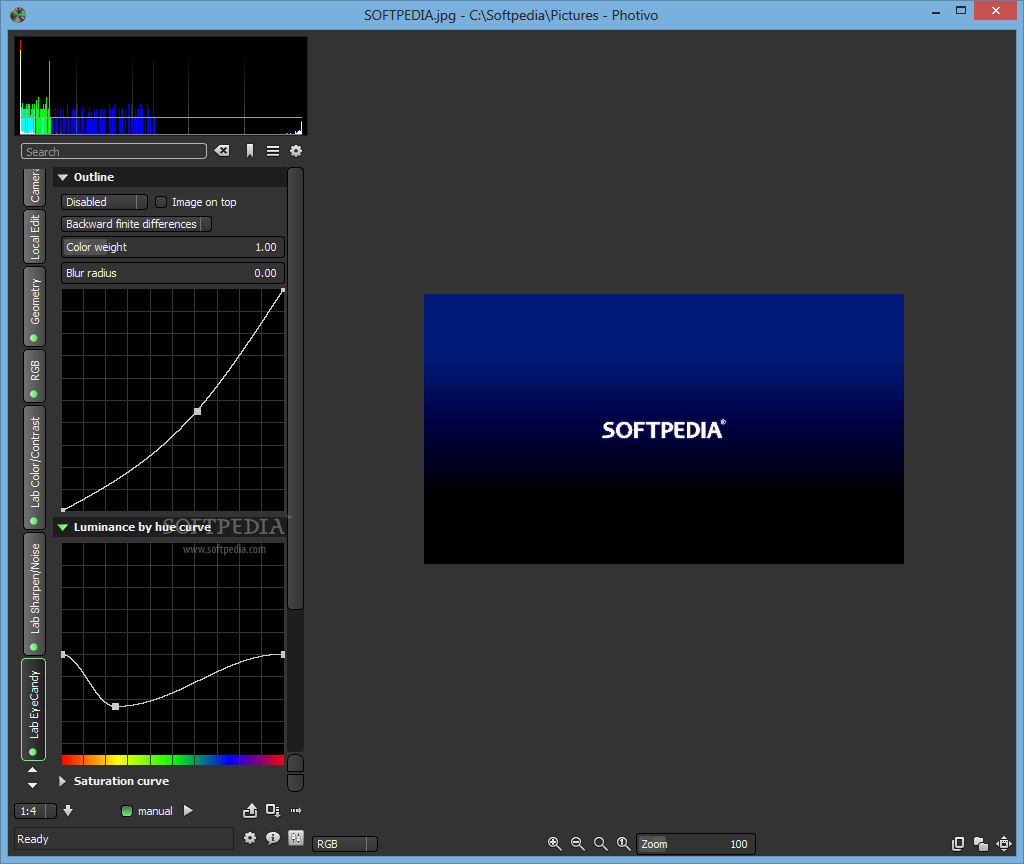Screen dimensions: 1024x864
Task: Open the RGB tab in sidebar
Action: click(35, 376)
